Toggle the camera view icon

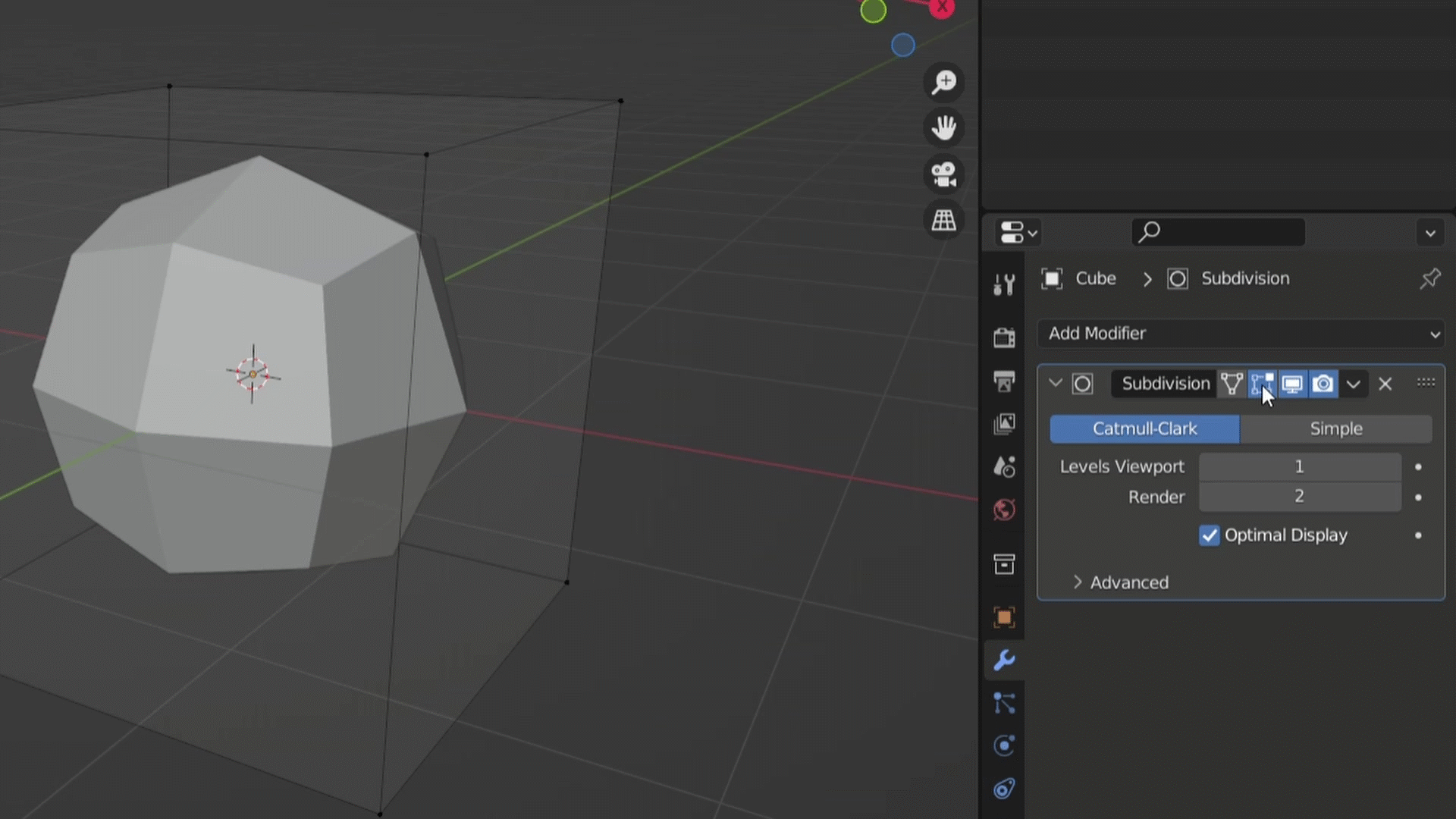point(944,174)
